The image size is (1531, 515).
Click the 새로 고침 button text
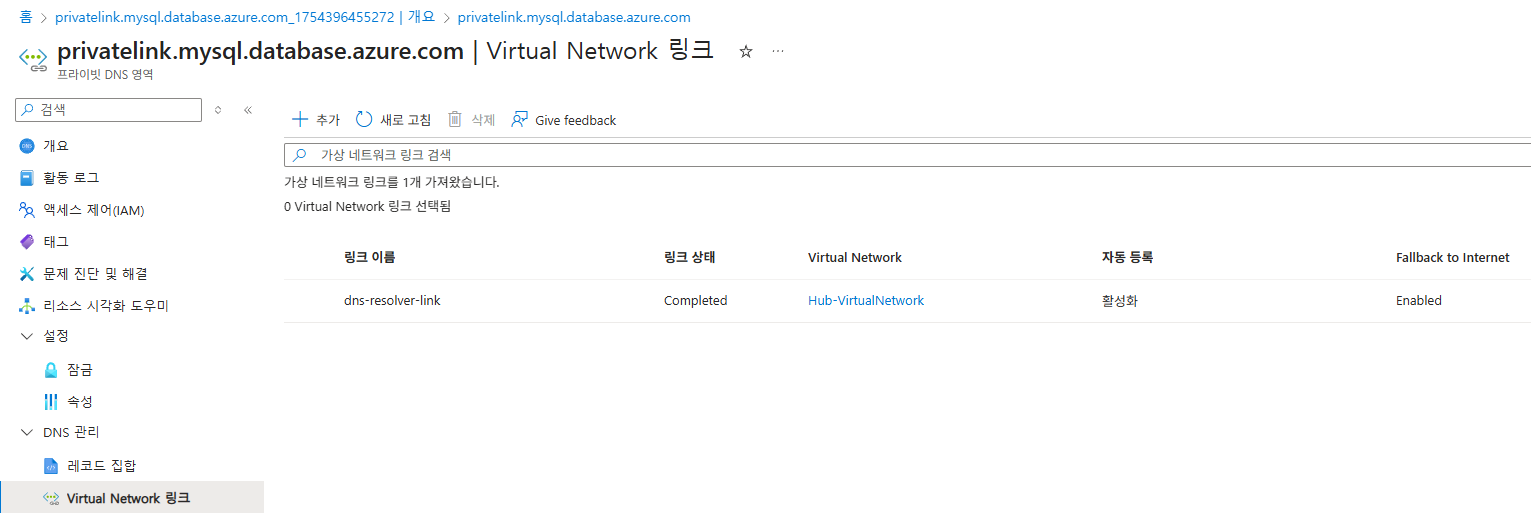(405, 120)
